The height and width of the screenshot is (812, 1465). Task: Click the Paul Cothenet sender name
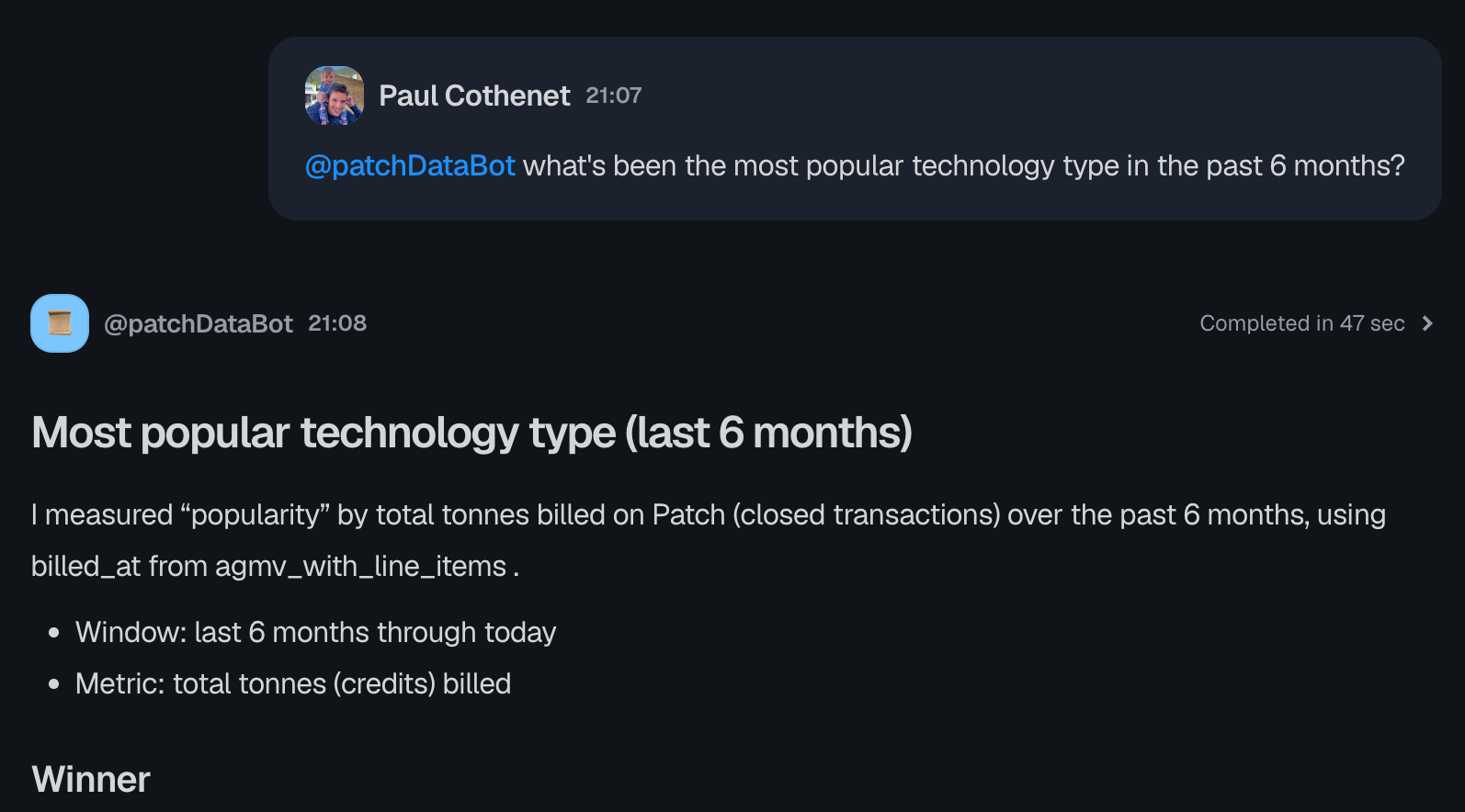click(474, 96)
